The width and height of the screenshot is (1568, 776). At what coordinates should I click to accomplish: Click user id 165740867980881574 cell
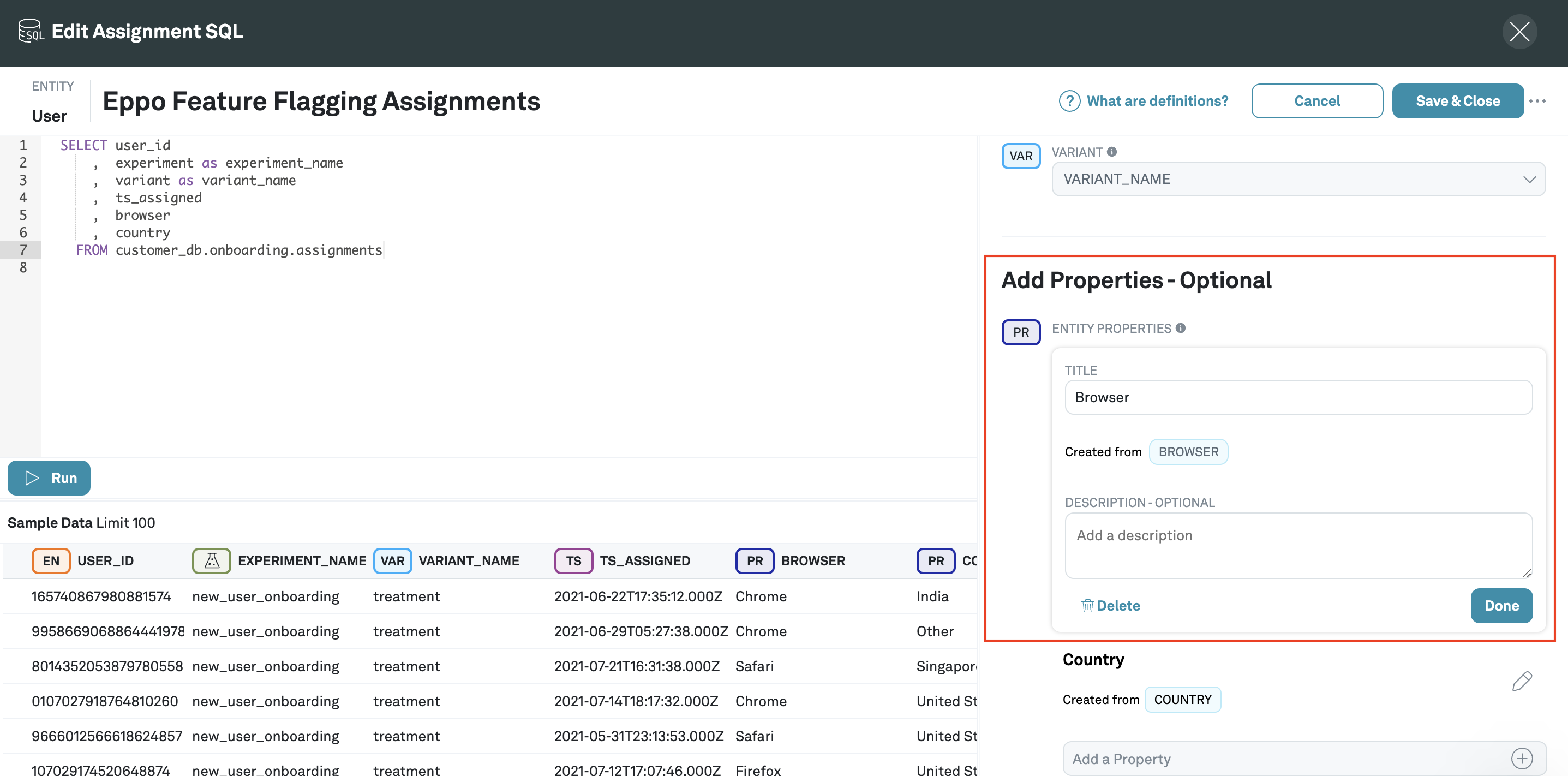(101, 596)
